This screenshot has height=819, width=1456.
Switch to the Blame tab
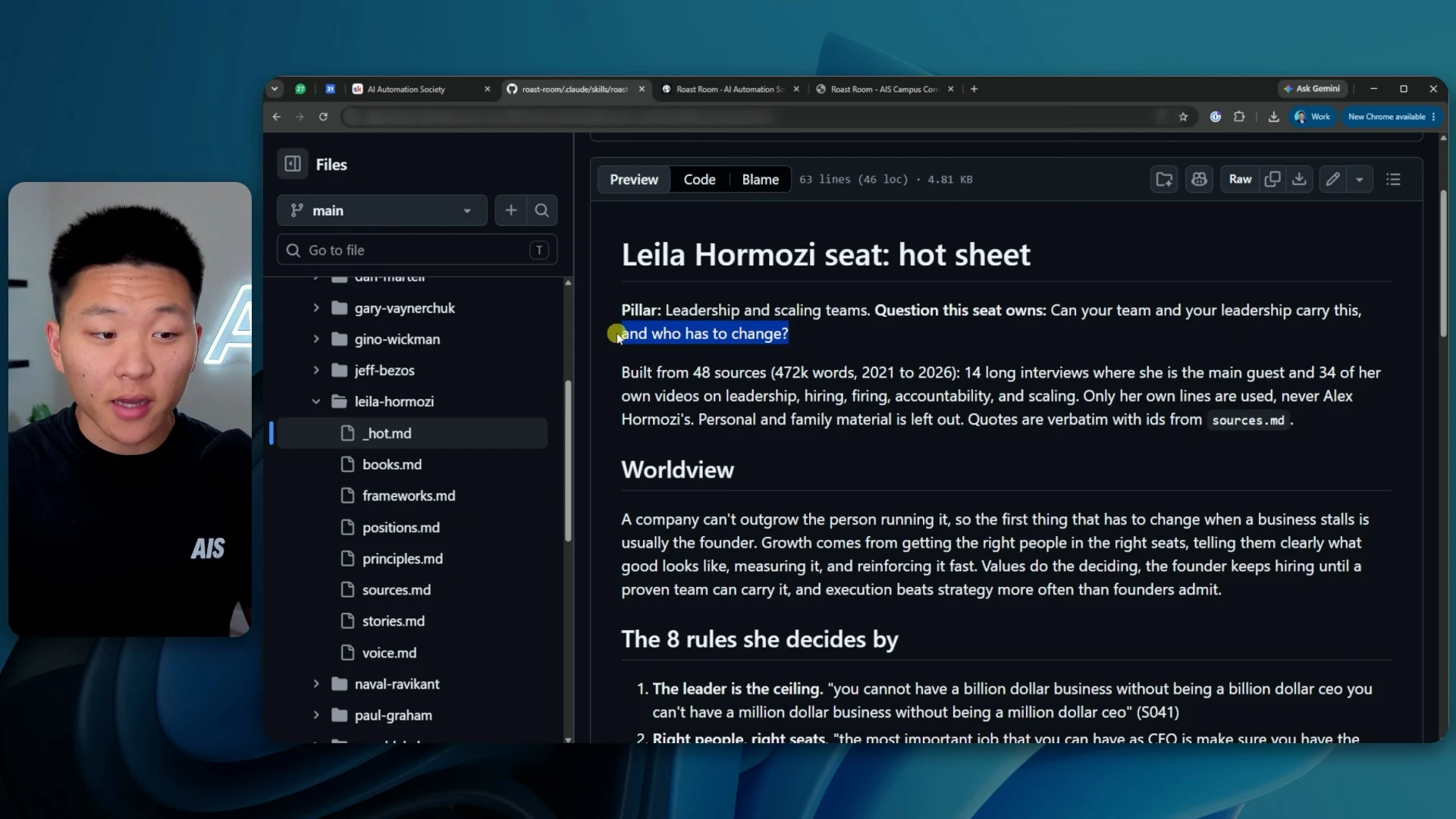click(760, 180)
